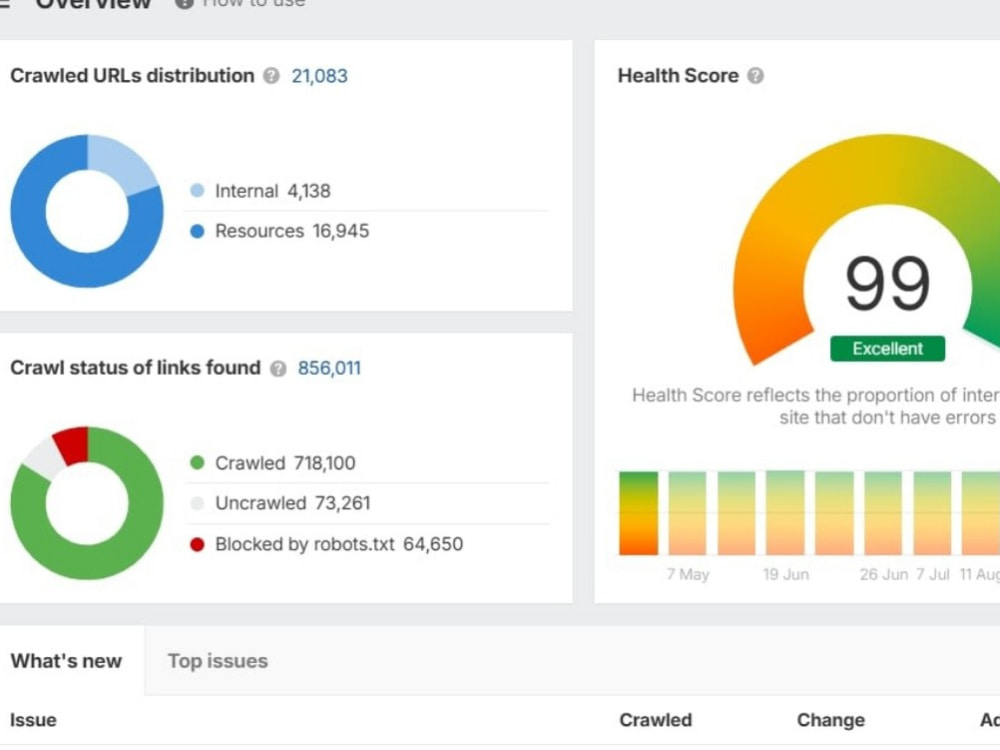Select Internal 4,138 legend row
Viewport: 1000px width, 750px height.
coord(369,191)
